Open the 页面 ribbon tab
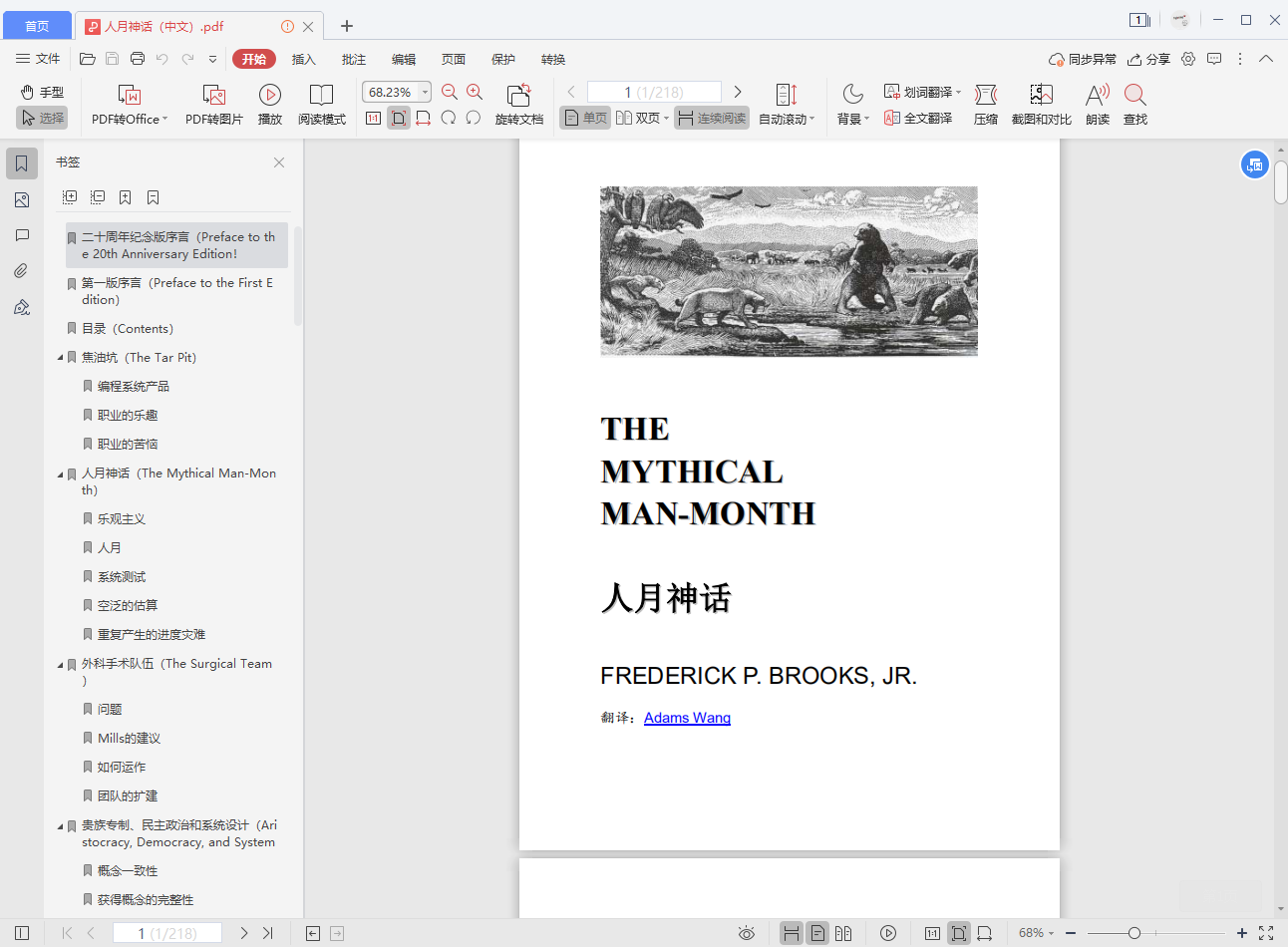 click(x=454, y=59)
